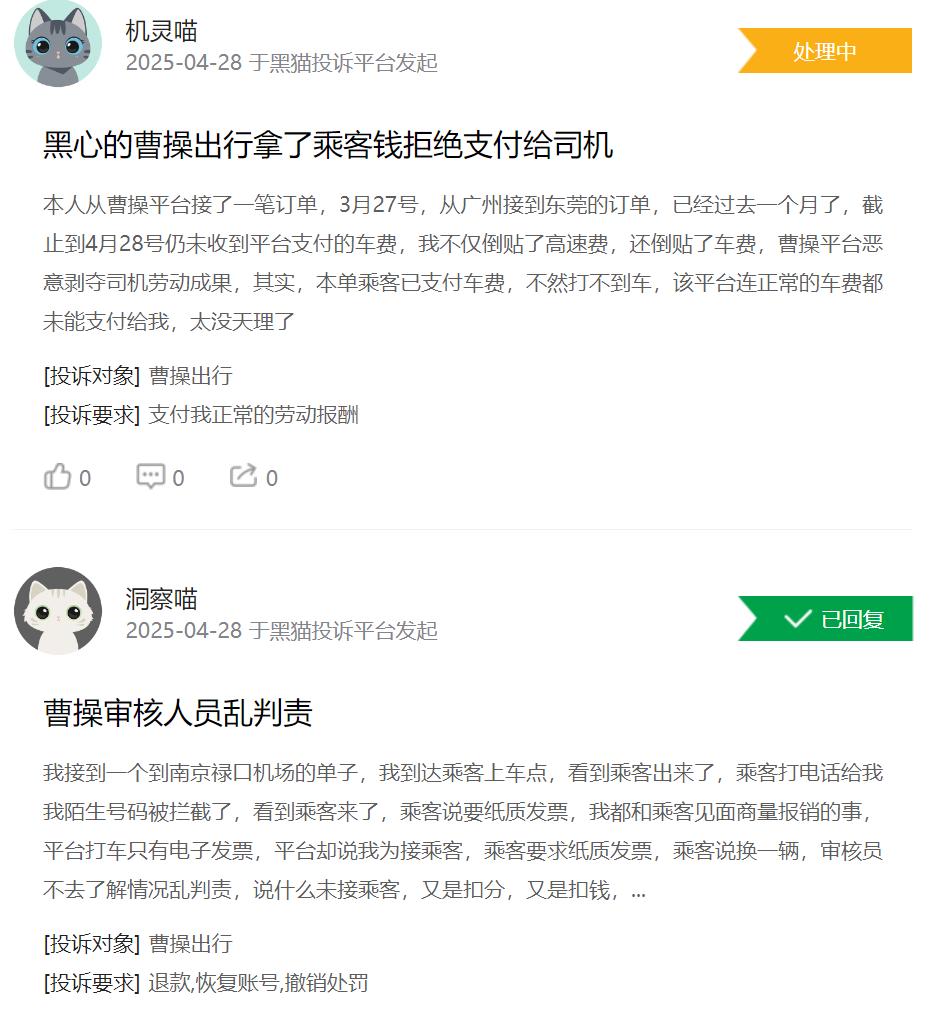This screenshot has height=1013, width=933.
Task: Click username 机灵喵
Action: pyautogui.click(x=162, y=31)
